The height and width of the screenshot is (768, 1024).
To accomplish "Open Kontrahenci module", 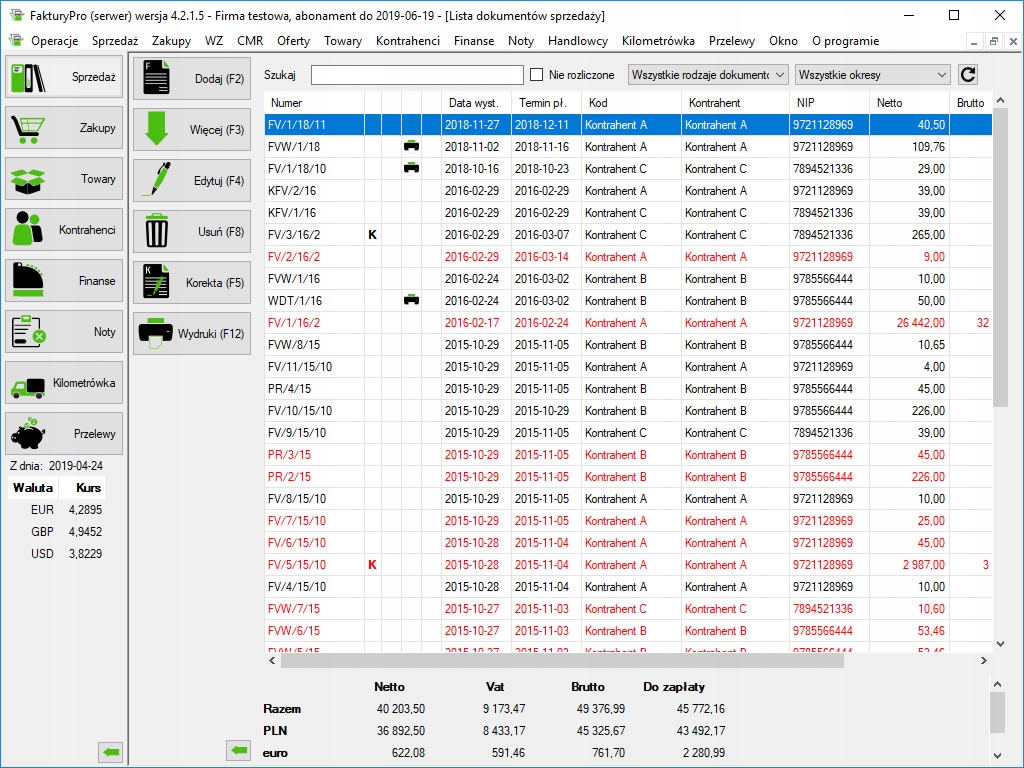I will [x=64, y=230].
